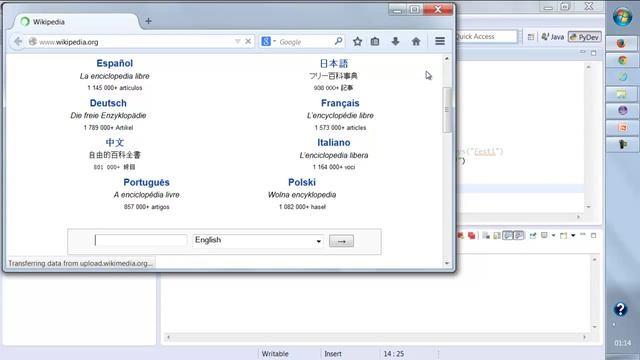Click the search magnifier in Google box
Image resolution: width=640 pixels, height=360 pixels.
(338, 41)
